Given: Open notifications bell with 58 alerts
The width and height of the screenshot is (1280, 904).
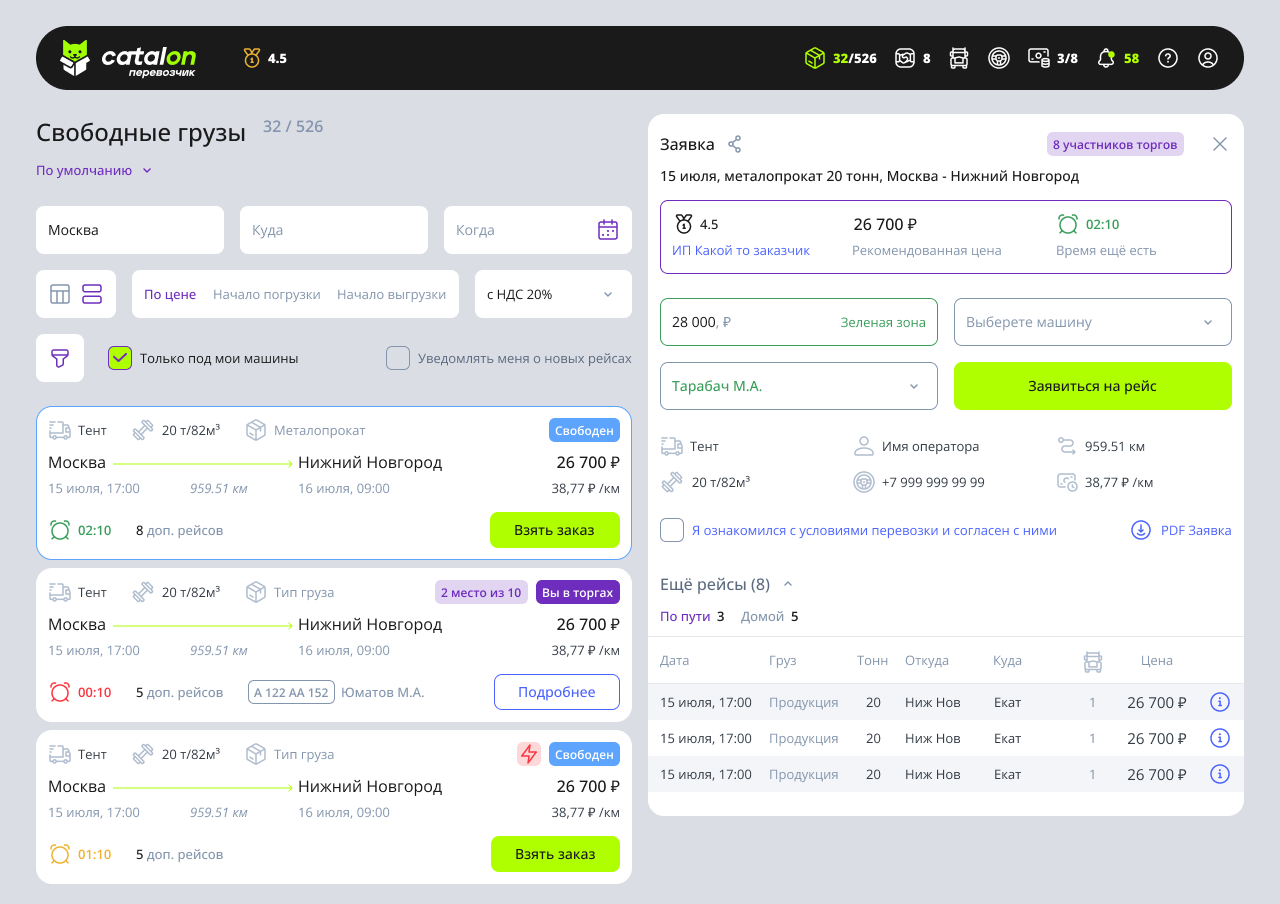Looking at the screenshot, I should [1106, 58].
